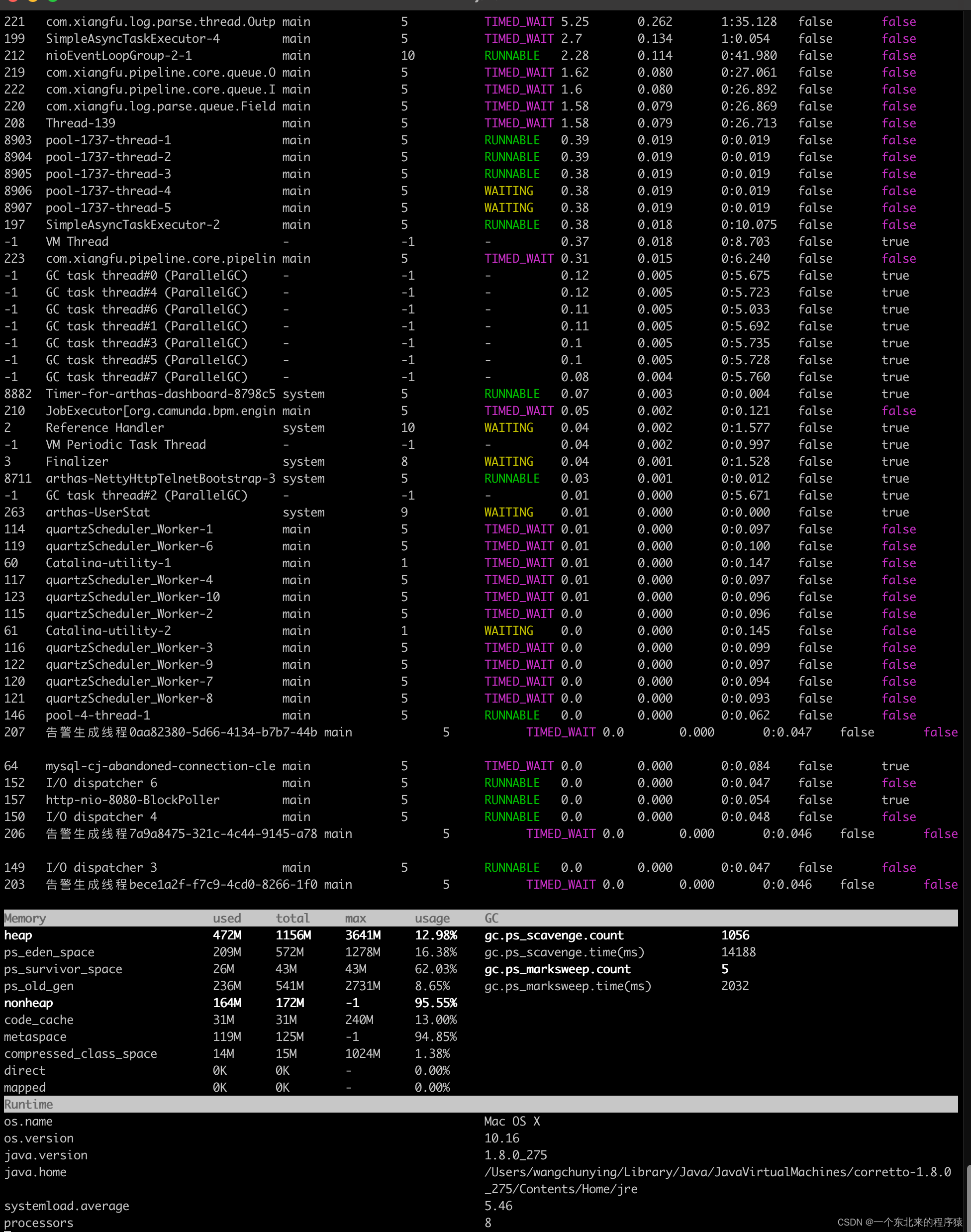Click the VM Thread entry
The height and width of the screenshot is (1232, 971).
coord(77,242)
